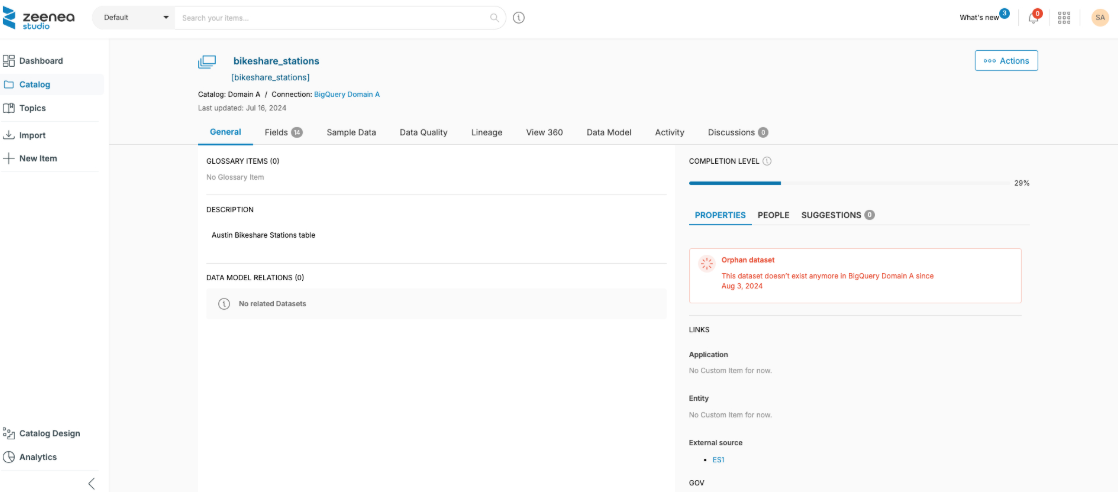This screenshot has width=1118, height=492.
Task: Switch to the Lineage tab
Action: click(x=486, y=132)
